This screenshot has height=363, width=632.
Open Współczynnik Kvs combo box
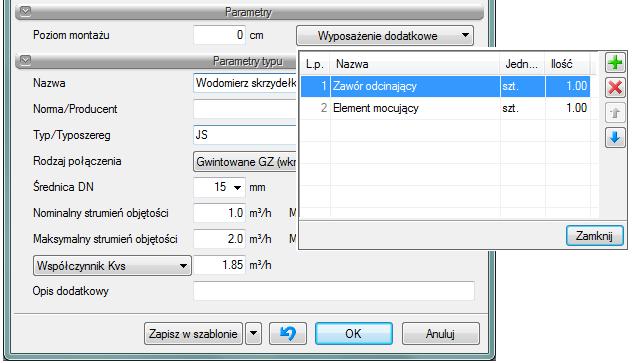[112, 266]
